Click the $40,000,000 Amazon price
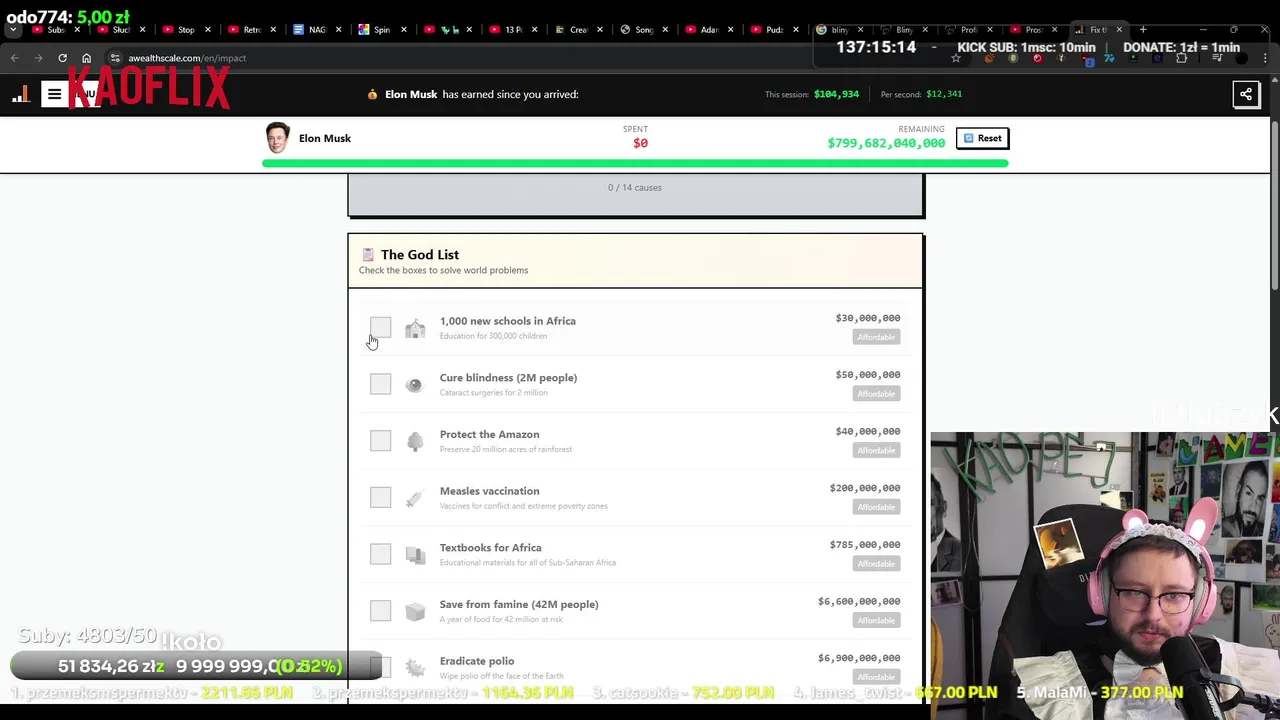The image size is (1280, 720). (868, 431)
